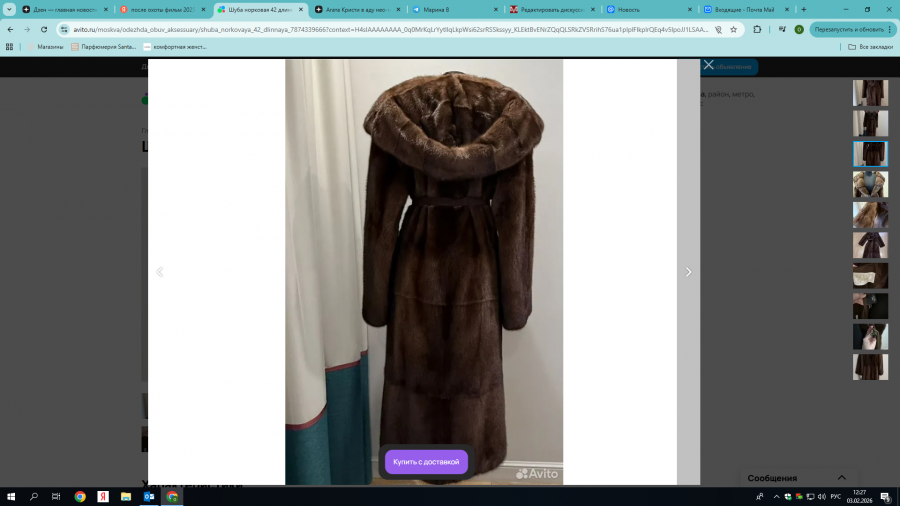The height and width of the screenshot is (506, 900).
Task: Expand the tab search dropdown arrow
Action: (11, 9)
